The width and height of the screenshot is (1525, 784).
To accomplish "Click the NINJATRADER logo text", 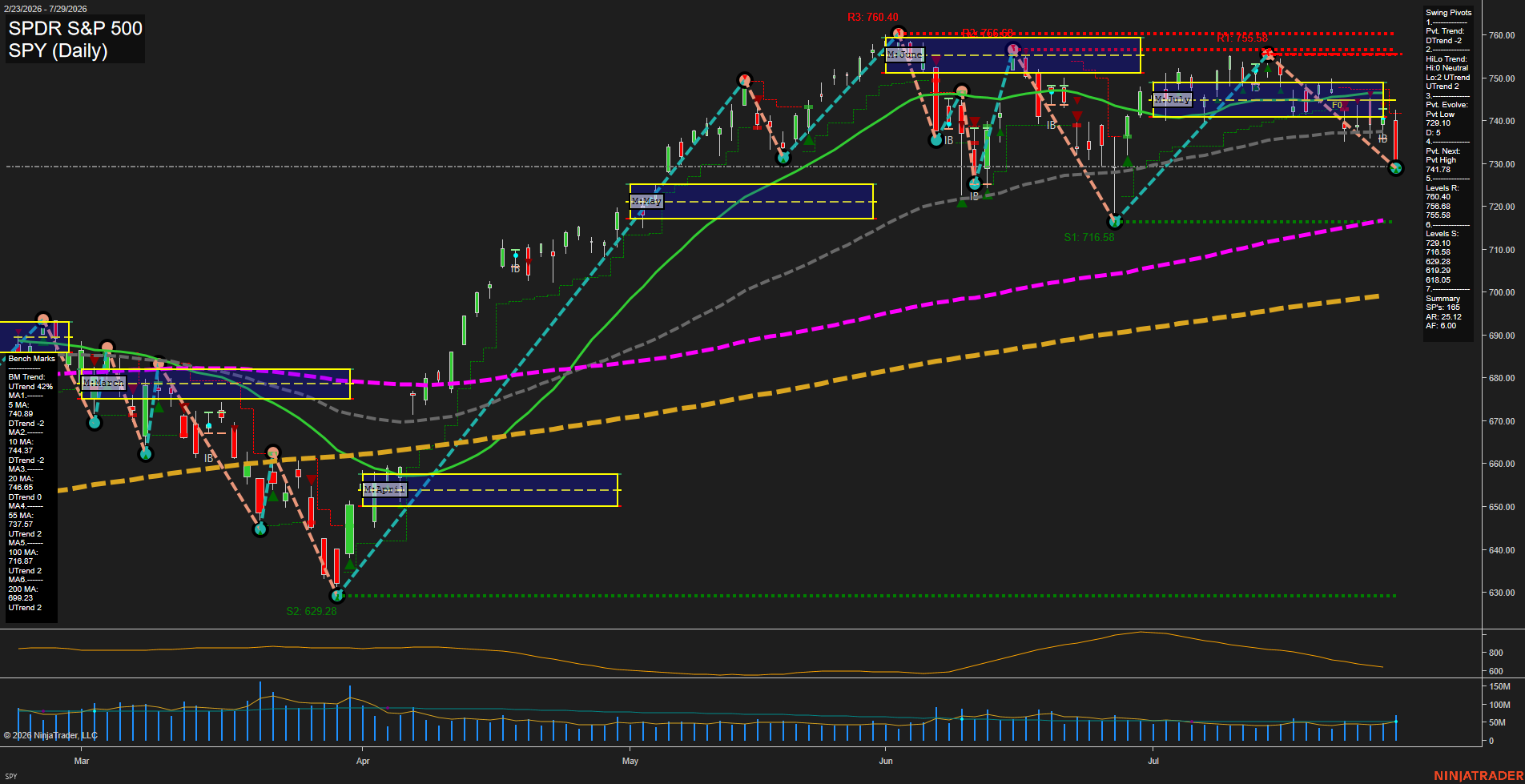I will point(1479,776).
